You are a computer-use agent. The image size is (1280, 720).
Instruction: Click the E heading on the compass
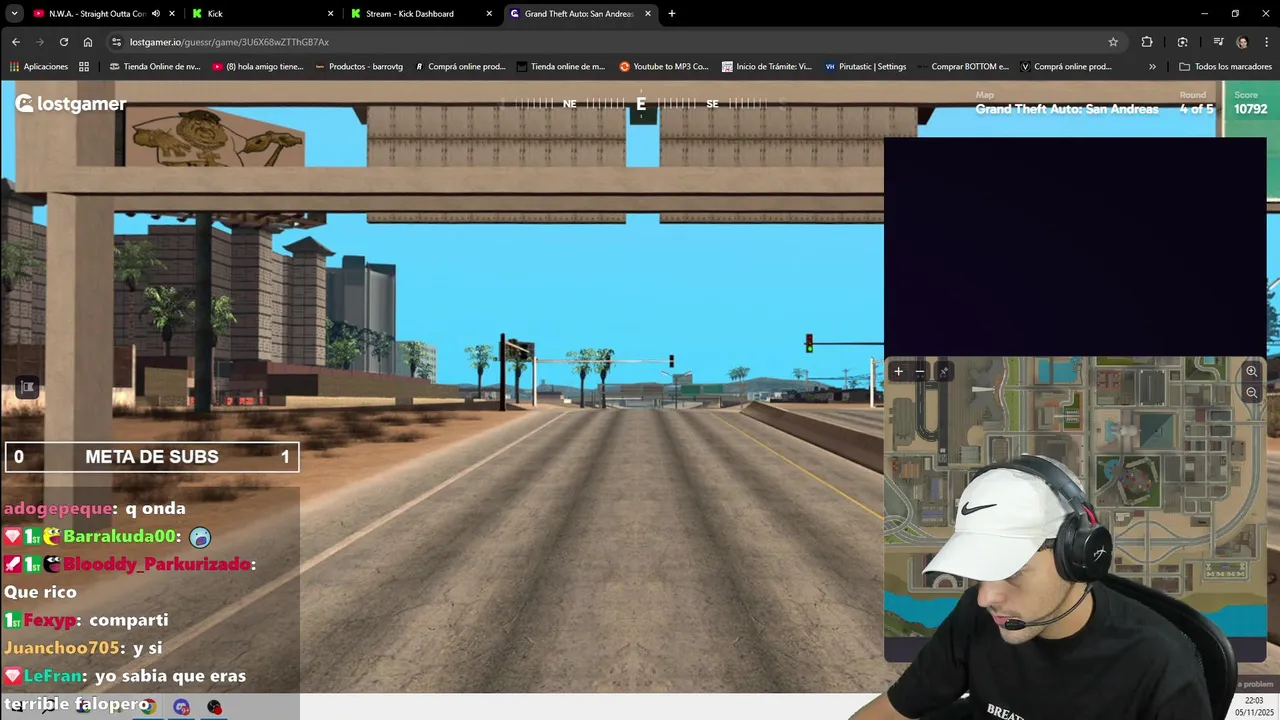tap(641, 104)
